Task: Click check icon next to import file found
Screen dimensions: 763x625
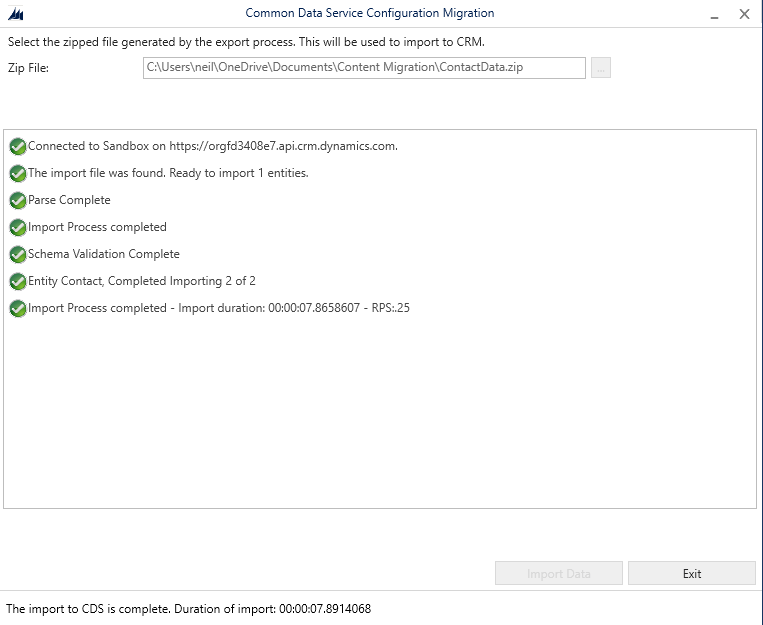Action: tap(18, 173)
